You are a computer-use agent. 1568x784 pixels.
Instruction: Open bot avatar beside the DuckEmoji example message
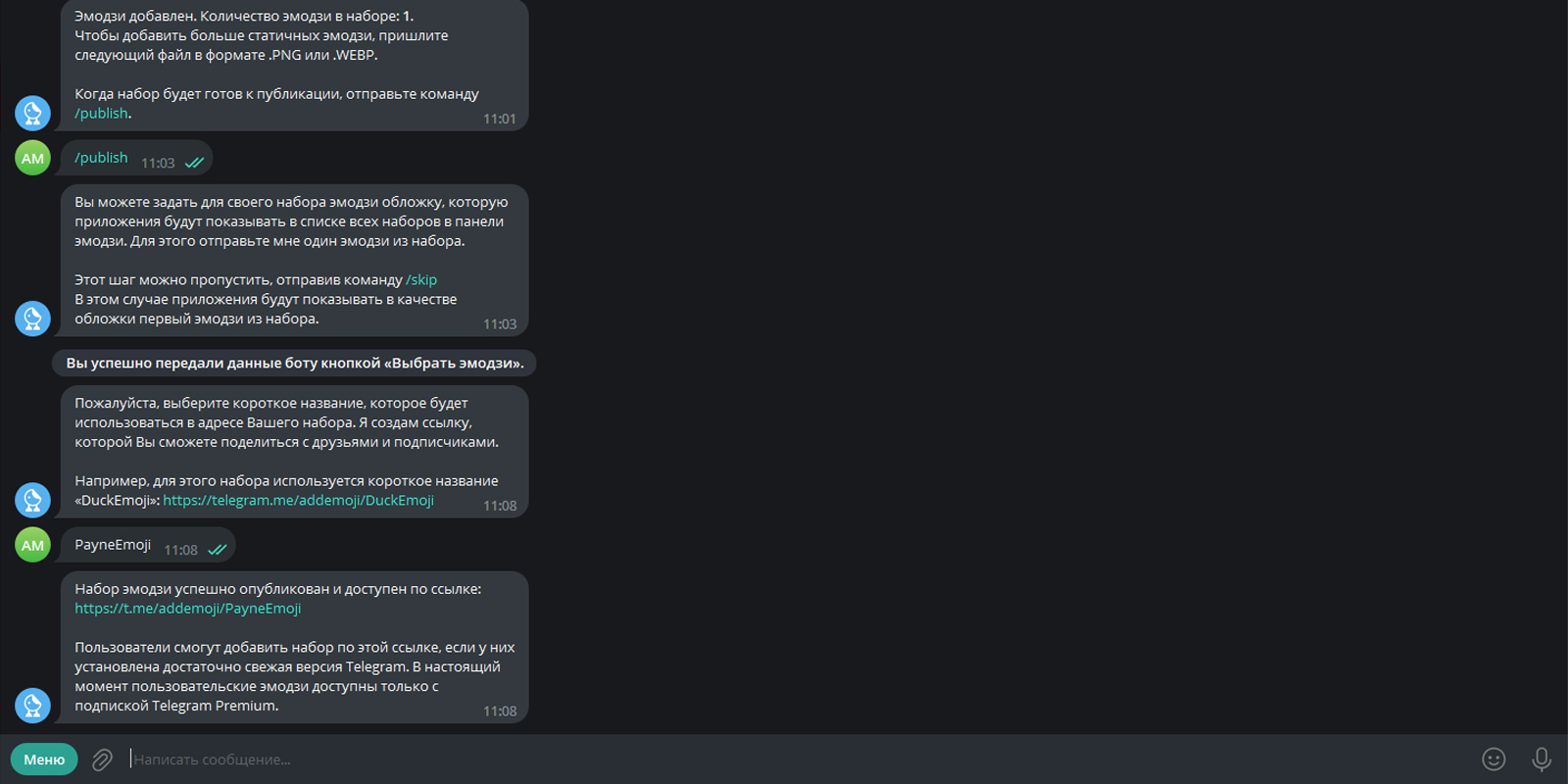(x=32, y=500)
